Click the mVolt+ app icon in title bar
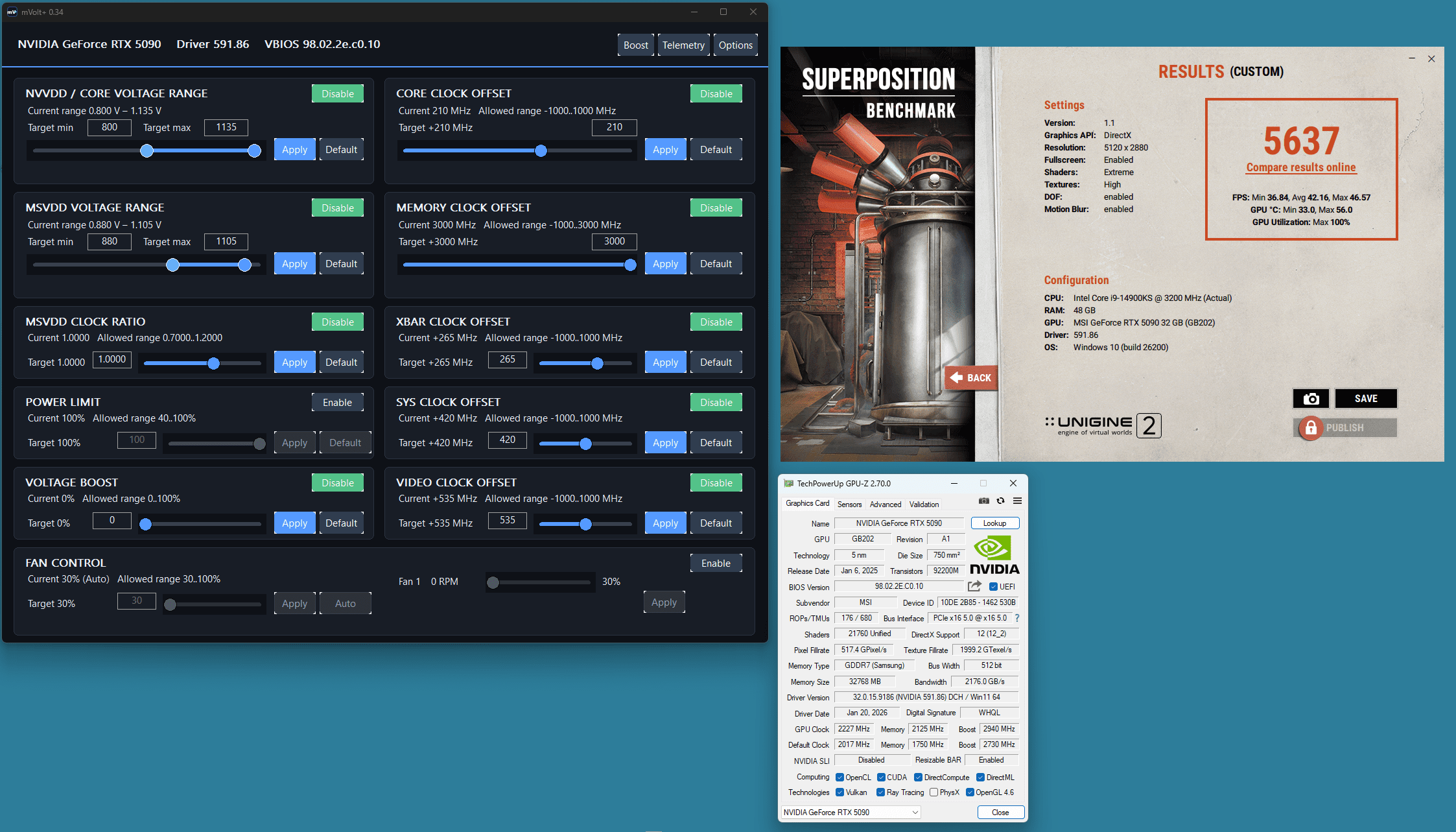Screen dimensions: 1456x832 tap(12, 12)
